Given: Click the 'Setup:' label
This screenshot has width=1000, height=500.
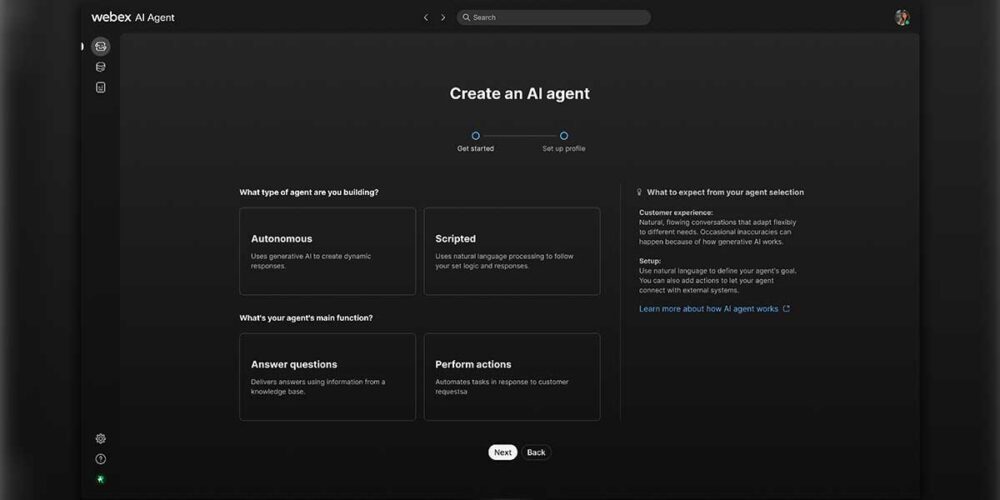Looking at the screenshot, I should [650, 261].
